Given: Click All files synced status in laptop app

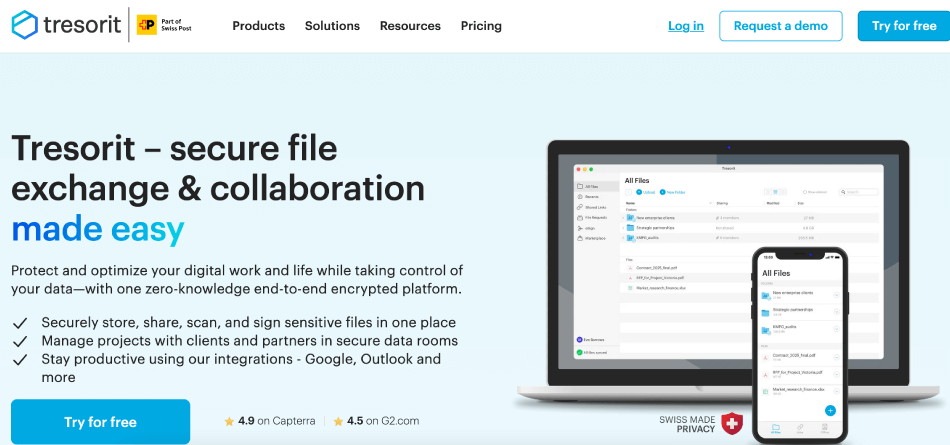Looking at the screenshot, I should point(593,352).
